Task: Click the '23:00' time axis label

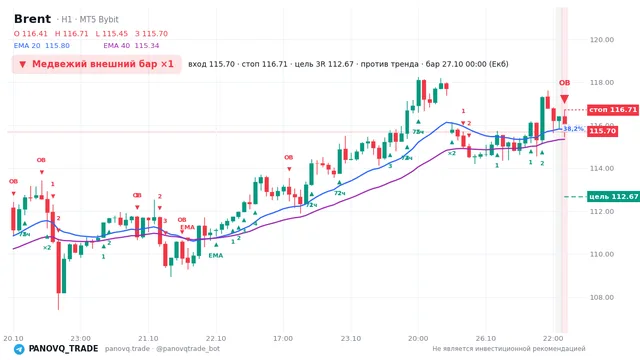Action: [x=80, y=338]
